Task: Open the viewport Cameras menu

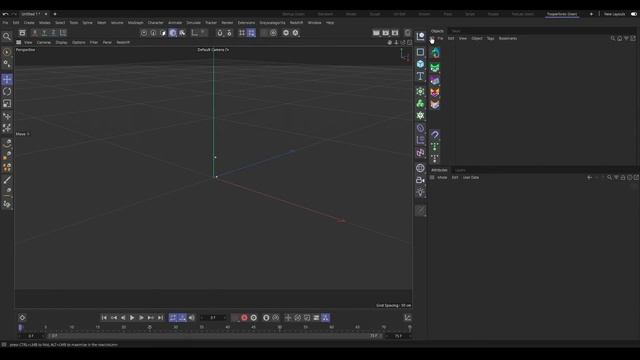Action: 44,42
